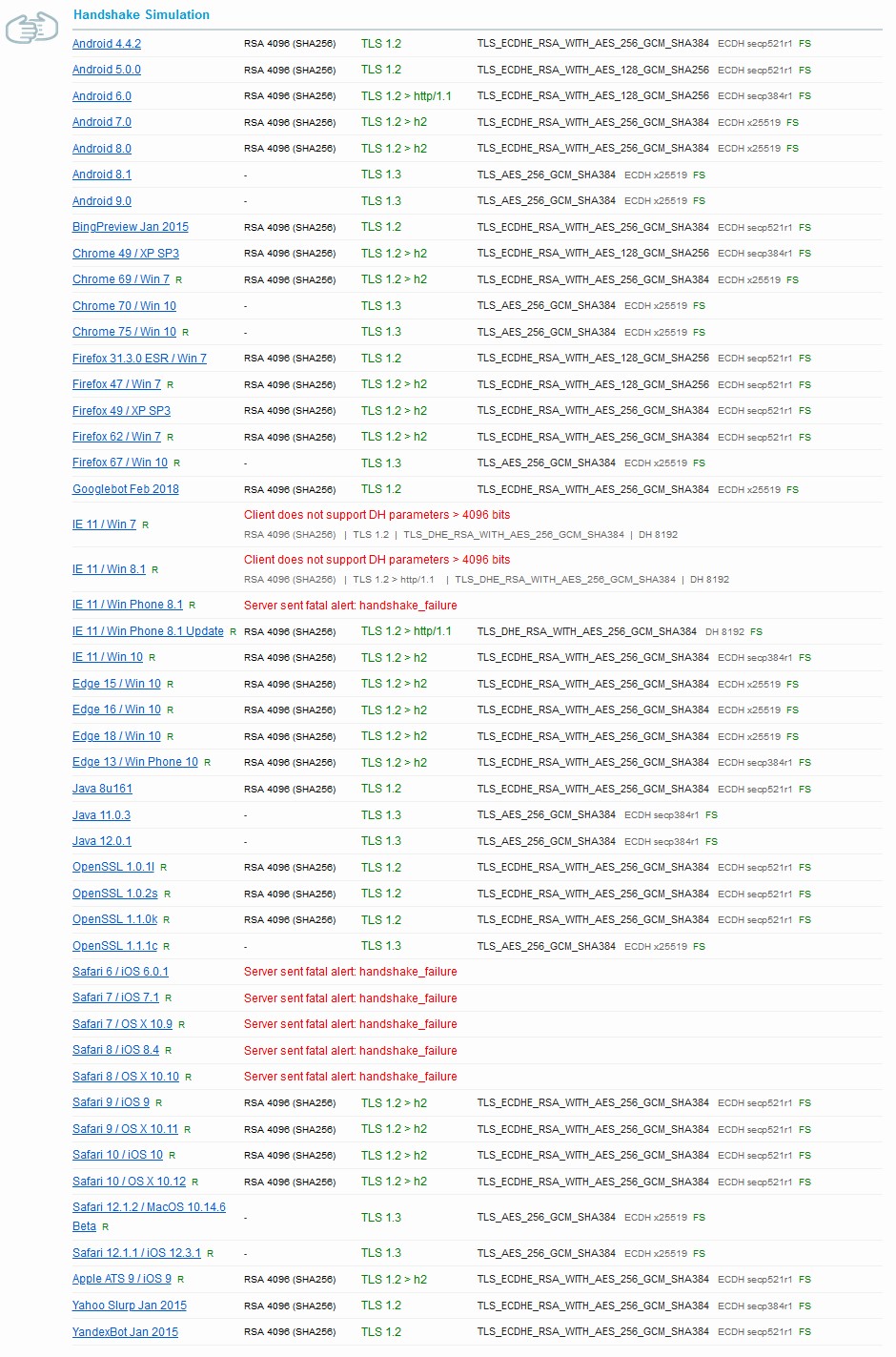
Task: Click the YandexBot Jan 2015 link
Action: click(125, 1332)
